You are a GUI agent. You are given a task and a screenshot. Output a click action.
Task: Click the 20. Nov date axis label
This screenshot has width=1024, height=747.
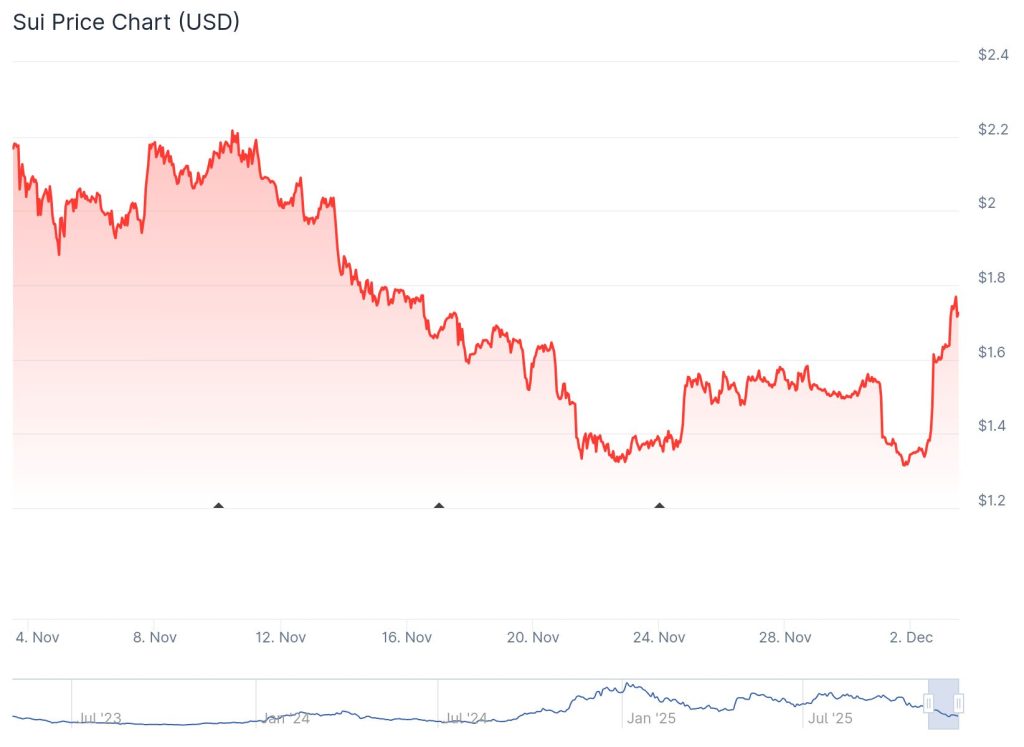531,637
